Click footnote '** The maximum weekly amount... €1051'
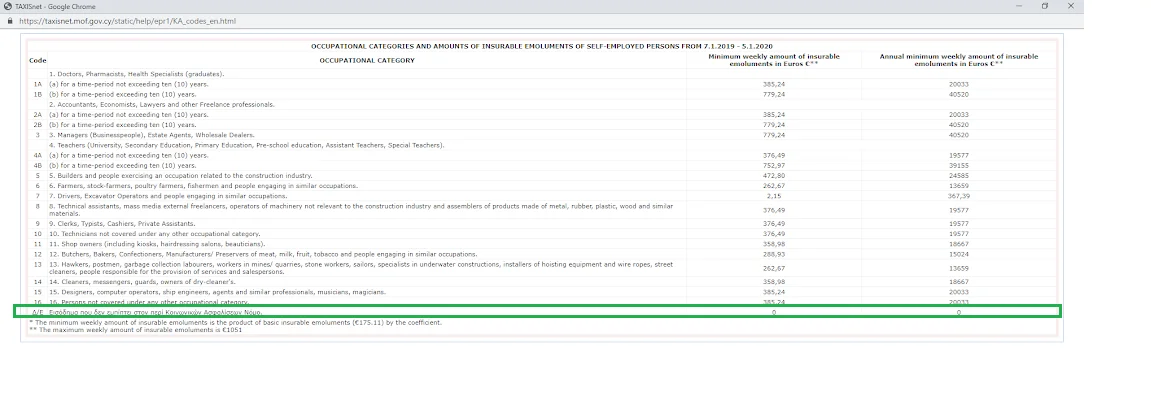 (x=136, y=330)
